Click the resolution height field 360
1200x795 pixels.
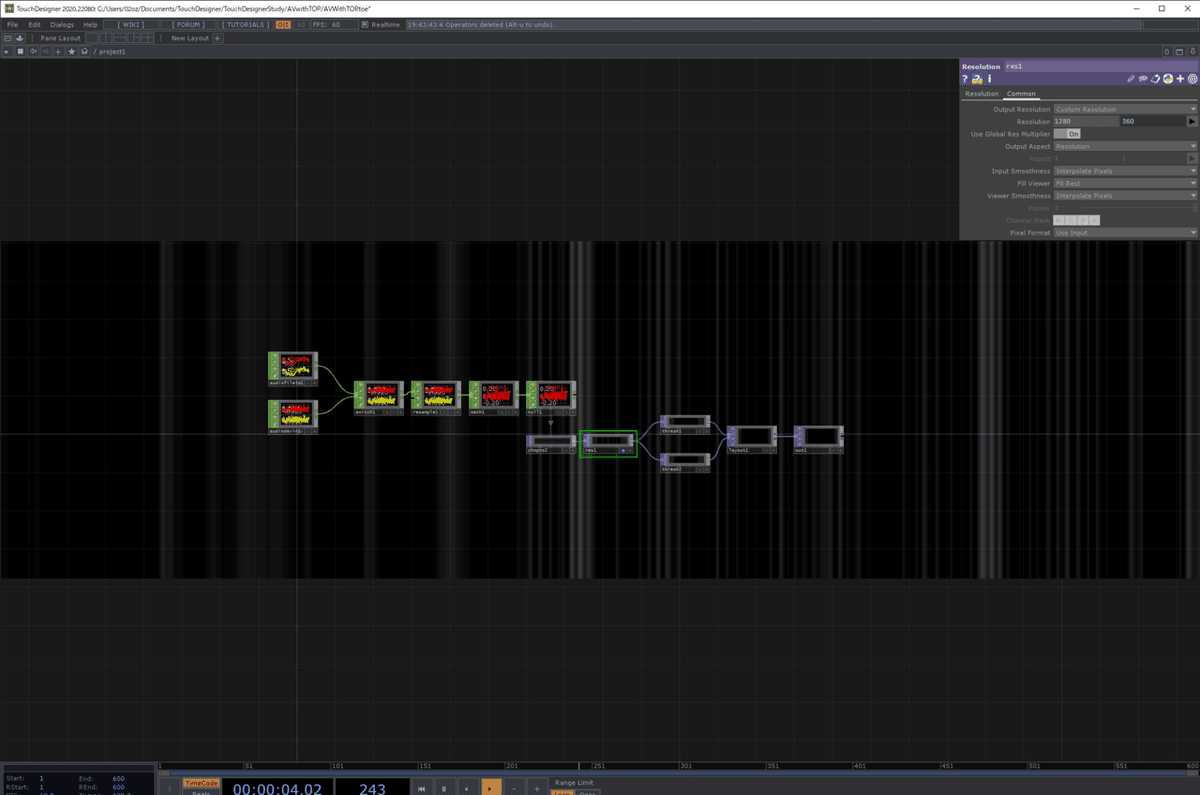(x=1152, y=121)
